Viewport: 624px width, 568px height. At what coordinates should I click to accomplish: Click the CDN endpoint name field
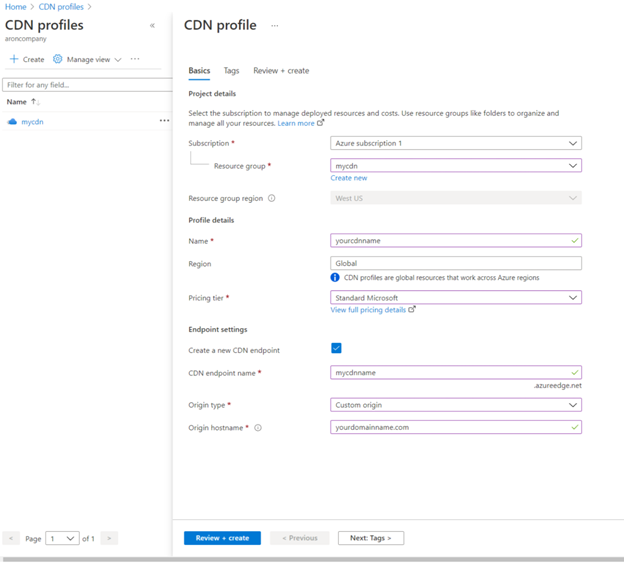456,373
